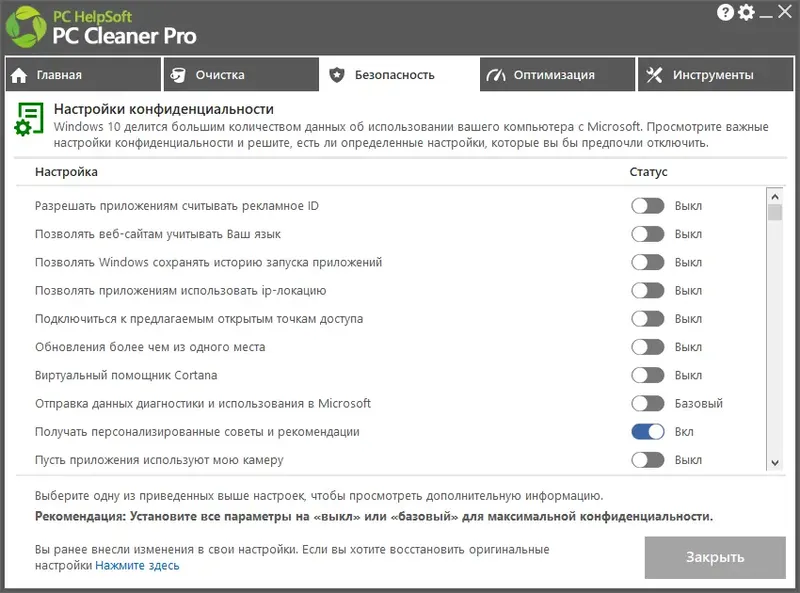Click the PC Cleaner Pro leaf logo
Viewport: 800px width, 593px height.
pyautogui.click(x=27, y=27)
